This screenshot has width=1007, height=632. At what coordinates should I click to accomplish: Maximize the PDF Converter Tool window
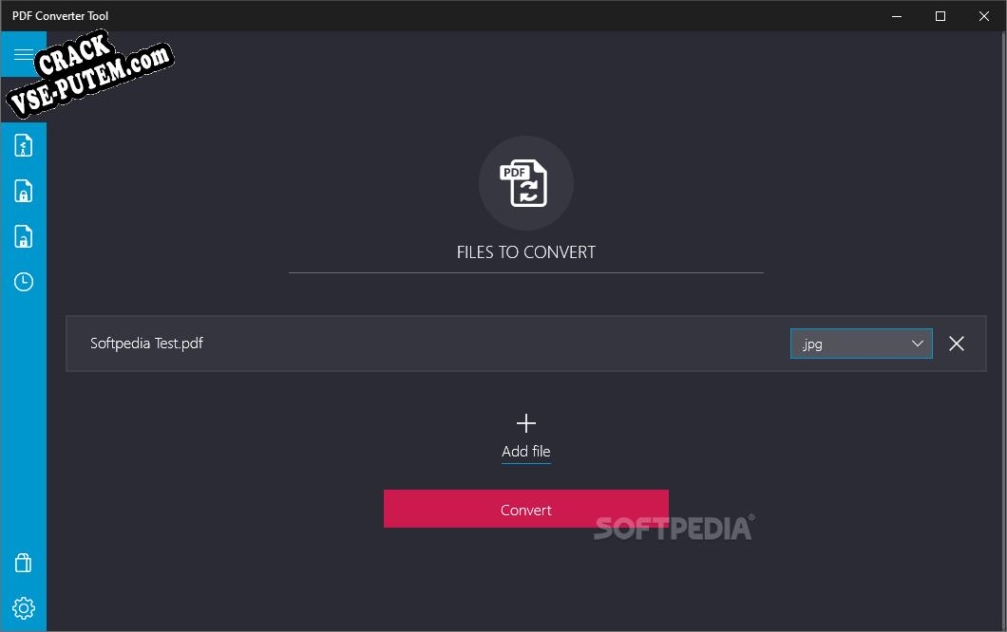(940, 16)
